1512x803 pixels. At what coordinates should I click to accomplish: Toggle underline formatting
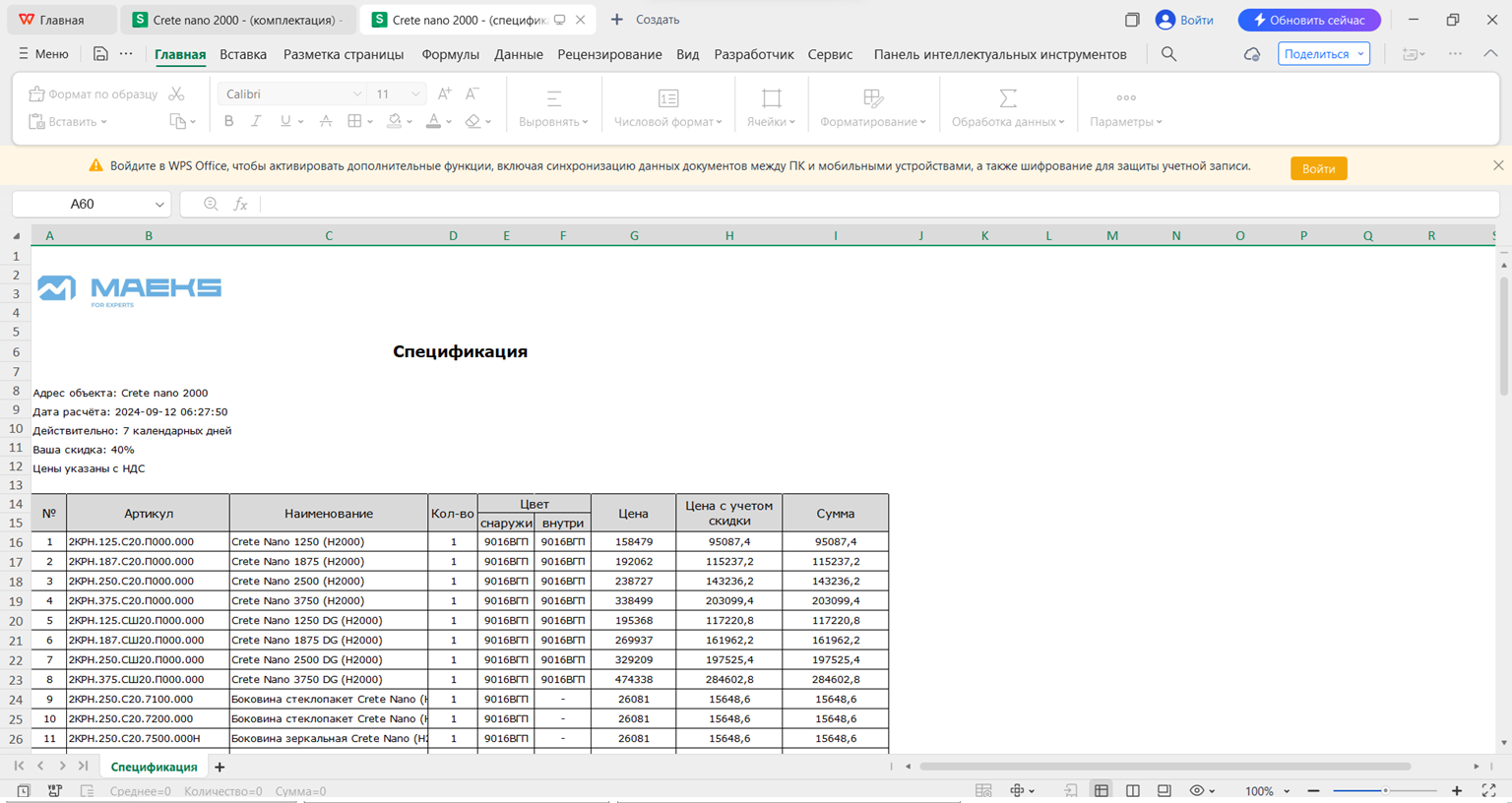click(x=285, y=121)
